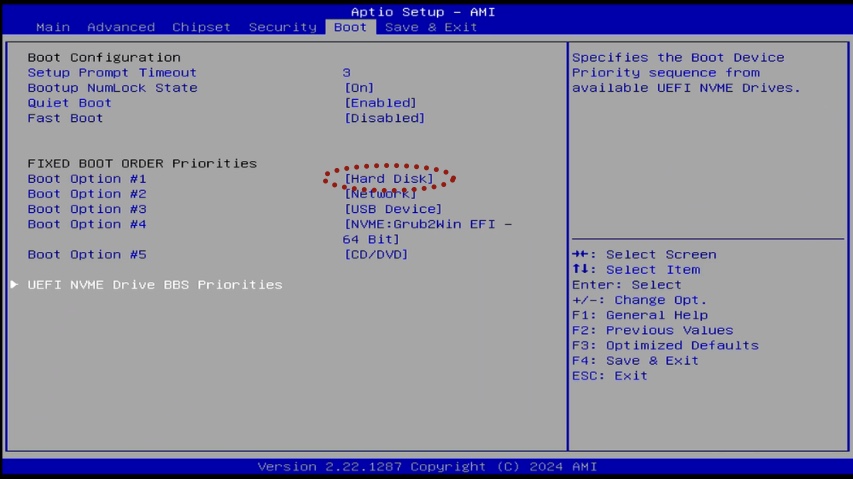Click the Select Item arrows hint
This screenshot has height=479, width=853.
click(x=636, y=270)
